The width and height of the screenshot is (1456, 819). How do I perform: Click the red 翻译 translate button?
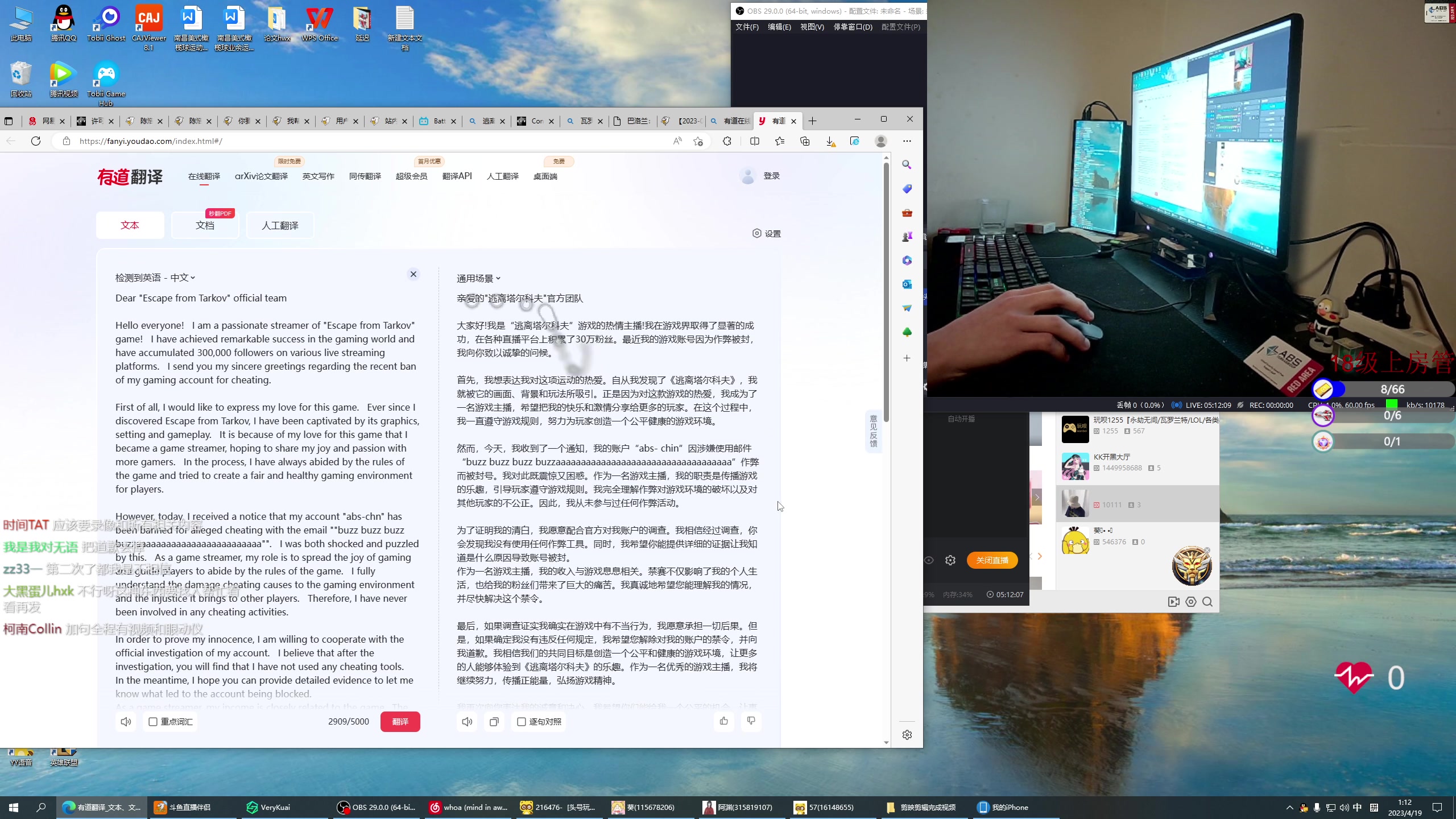click(x=400, y=721)
